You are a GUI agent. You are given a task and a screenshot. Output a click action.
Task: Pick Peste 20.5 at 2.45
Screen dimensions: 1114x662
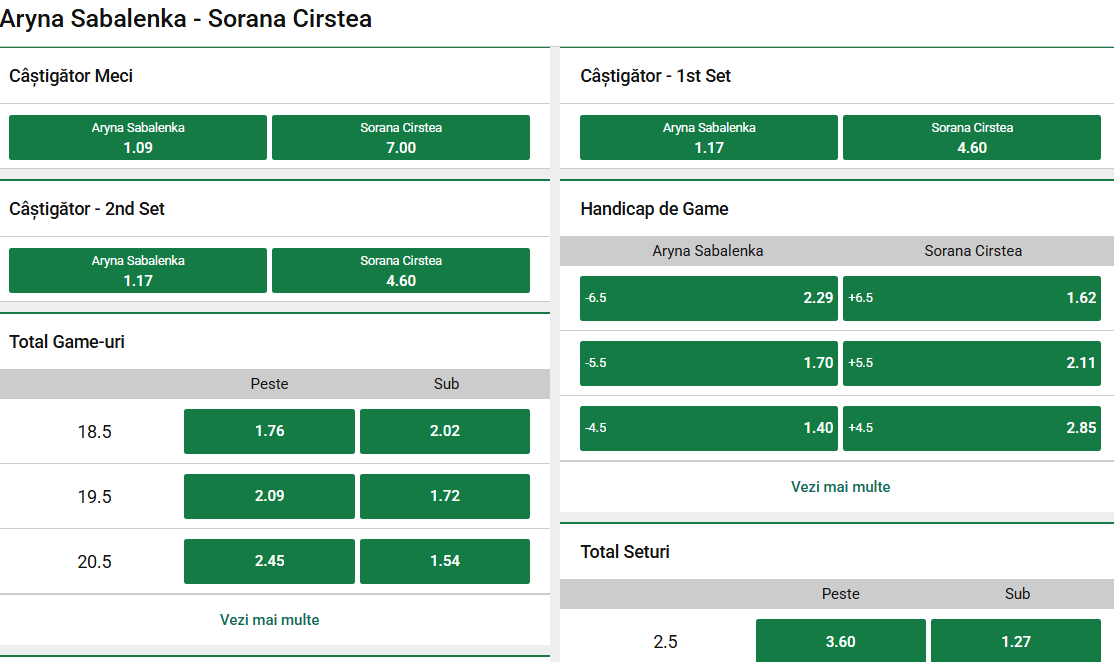268,561
